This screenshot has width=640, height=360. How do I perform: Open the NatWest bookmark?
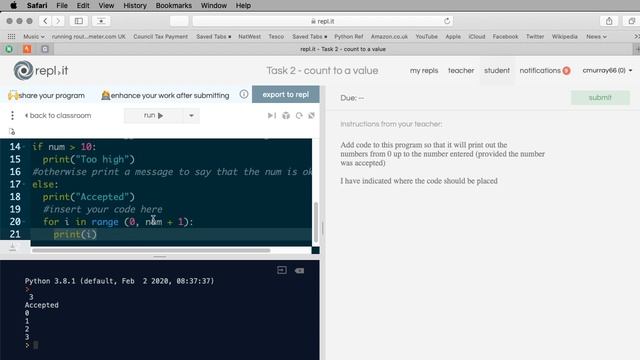tap(249, 36)
